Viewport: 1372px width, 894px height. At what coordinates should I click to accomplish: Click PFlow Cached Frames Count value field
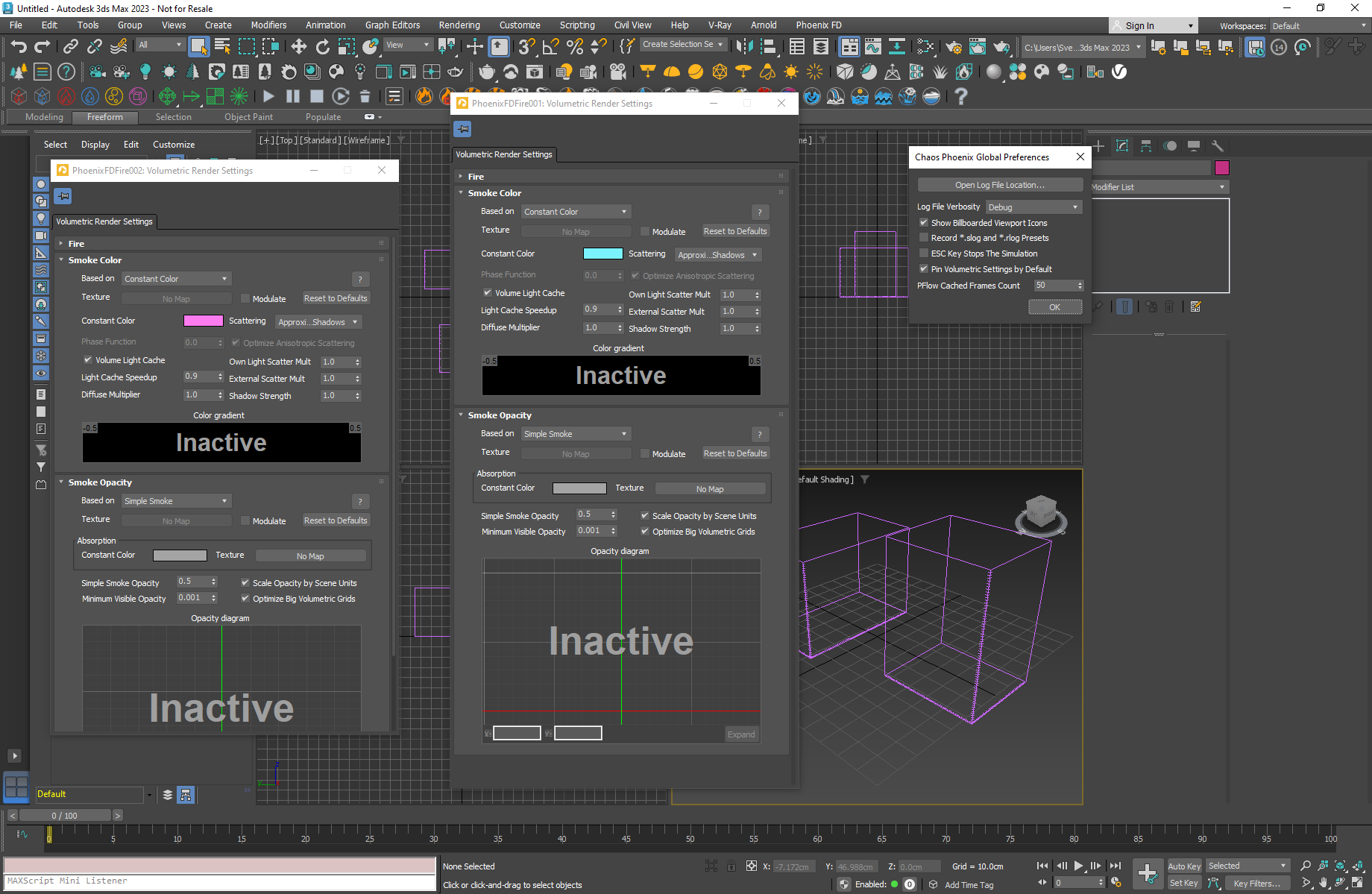coord(1054,286)
